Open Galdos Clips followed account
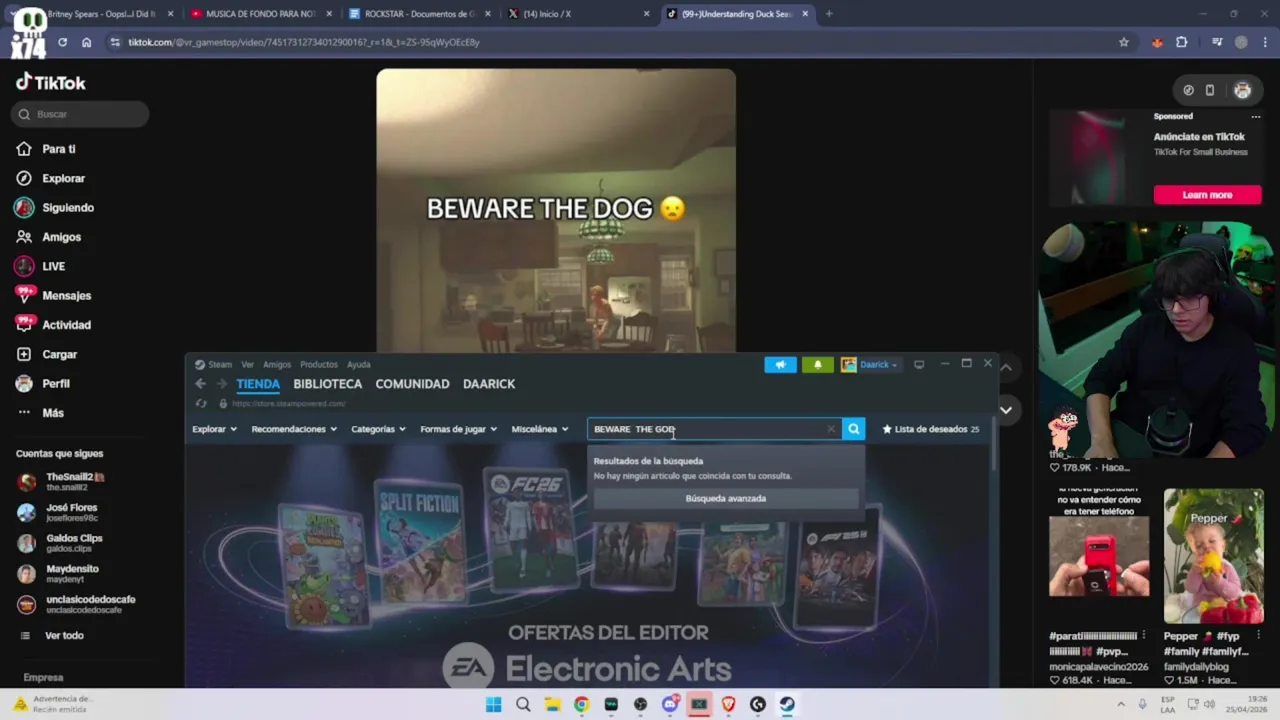Viewport: 1280px width, 720px height. tap(74, 543)
